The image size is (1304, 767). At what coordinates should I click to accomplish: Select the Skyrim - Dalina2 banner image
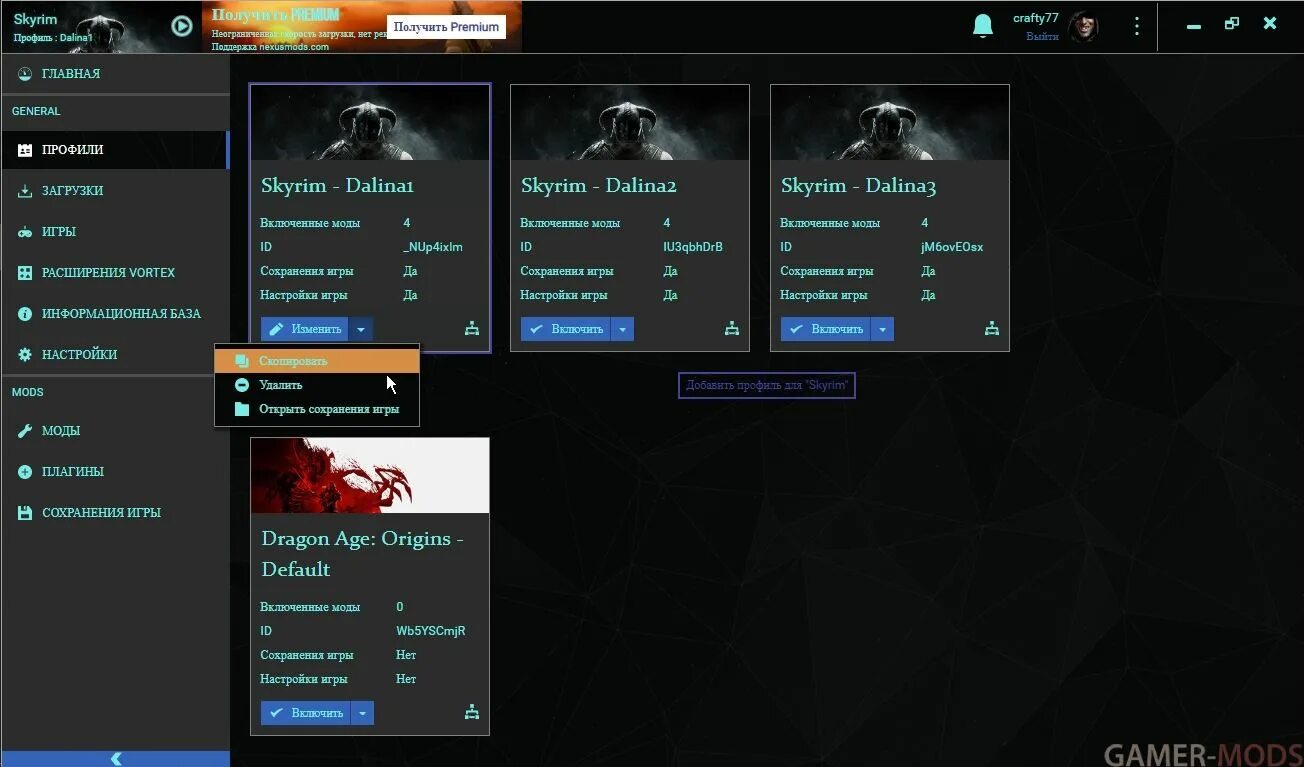tap(630, 123)
